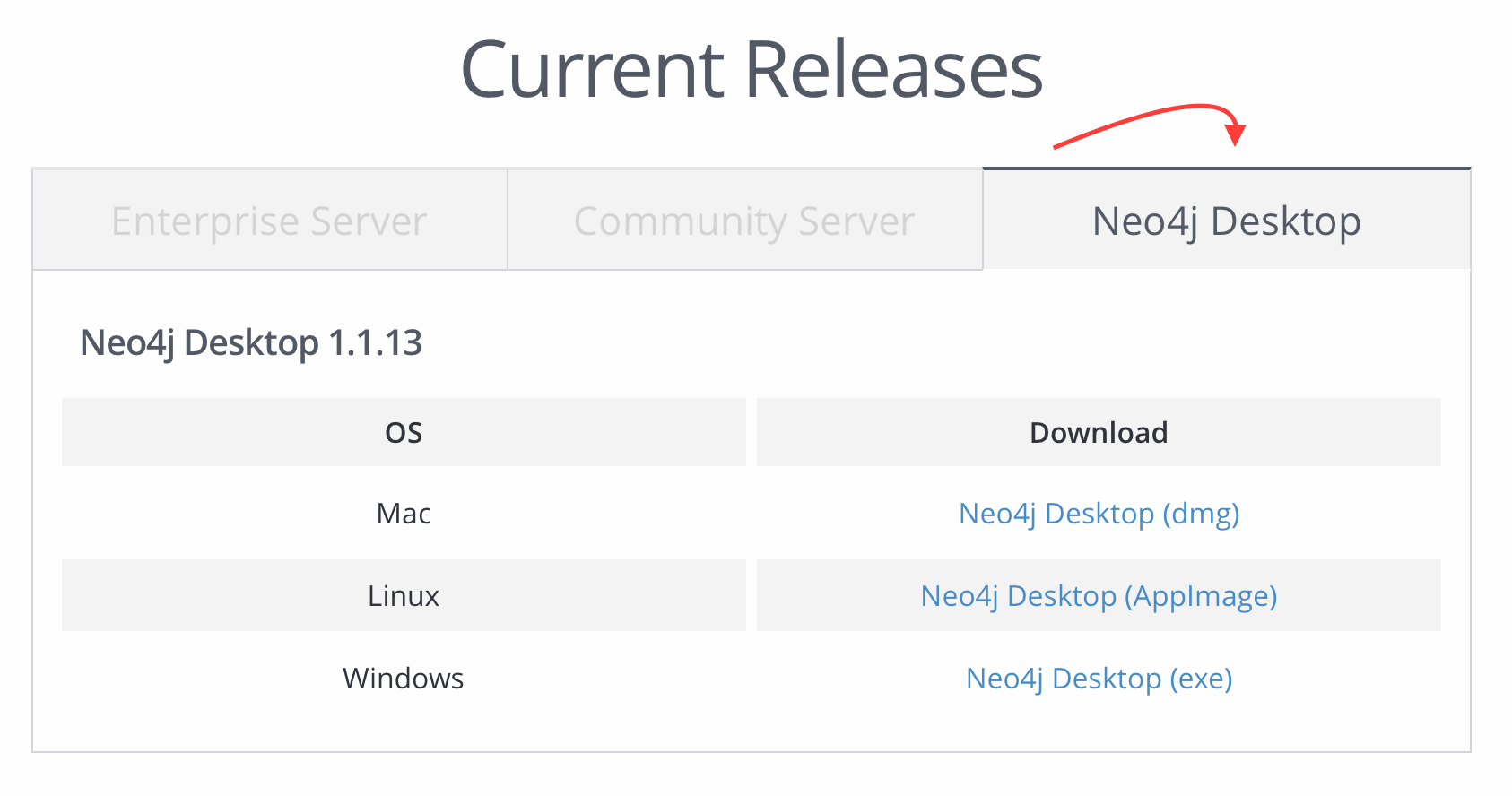Switch to the Enterprise Server tab
Image resolution: width=1512 pixels, height=796 pixels.
269,221
